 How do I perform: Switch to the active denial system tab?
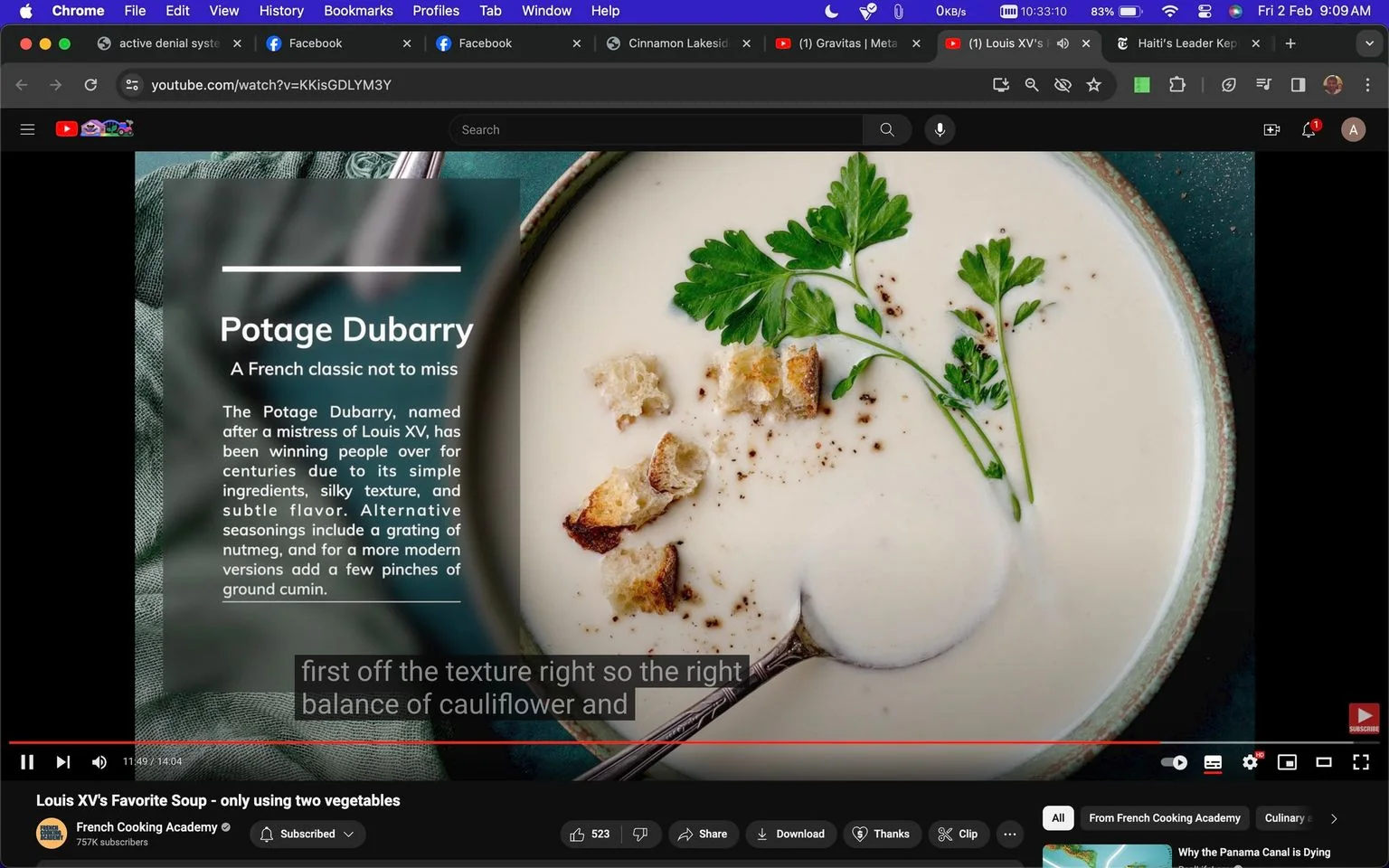[168, 43]
